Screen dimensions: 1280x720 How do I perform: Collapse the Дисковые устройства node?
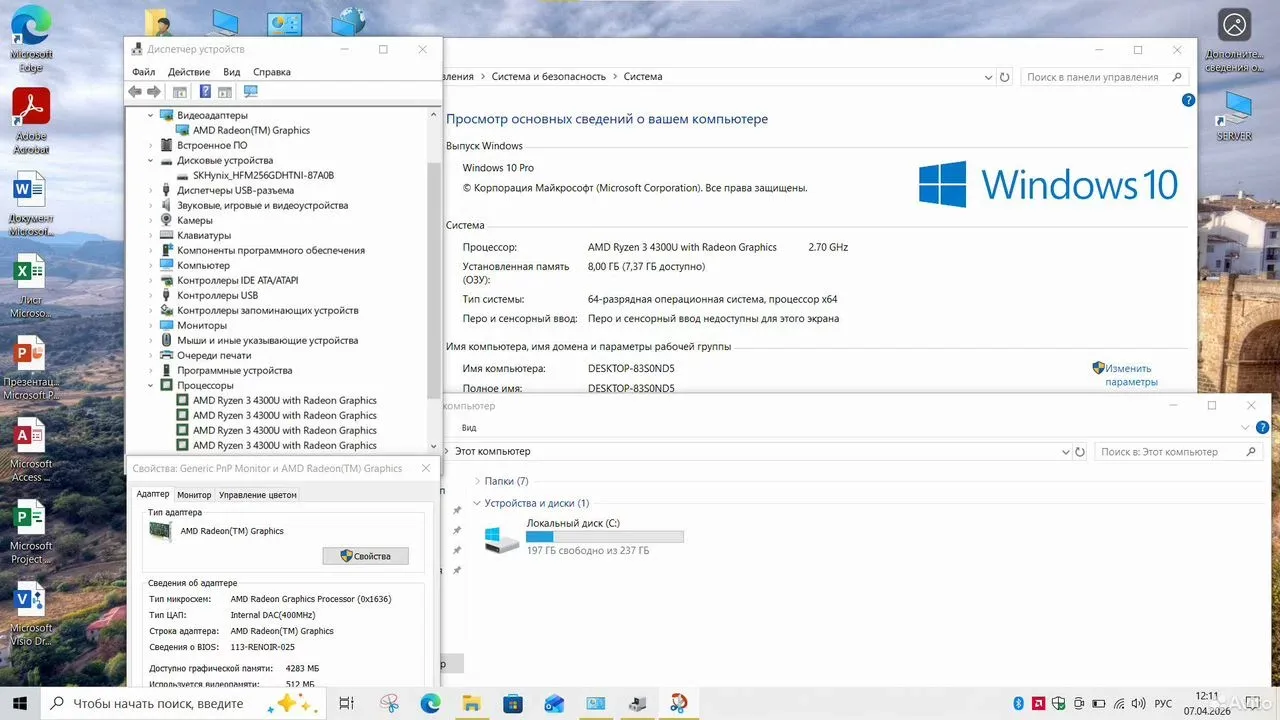[x=151, y=160]
